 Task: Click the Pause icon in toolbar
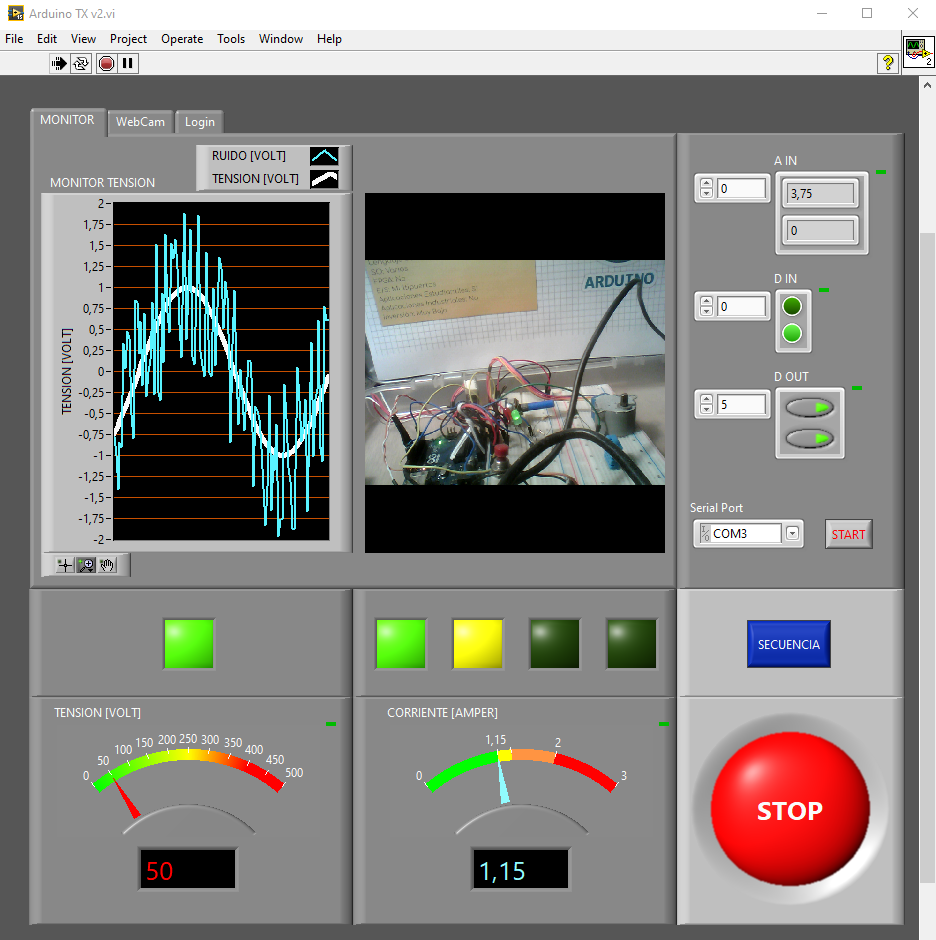(128, 63)
